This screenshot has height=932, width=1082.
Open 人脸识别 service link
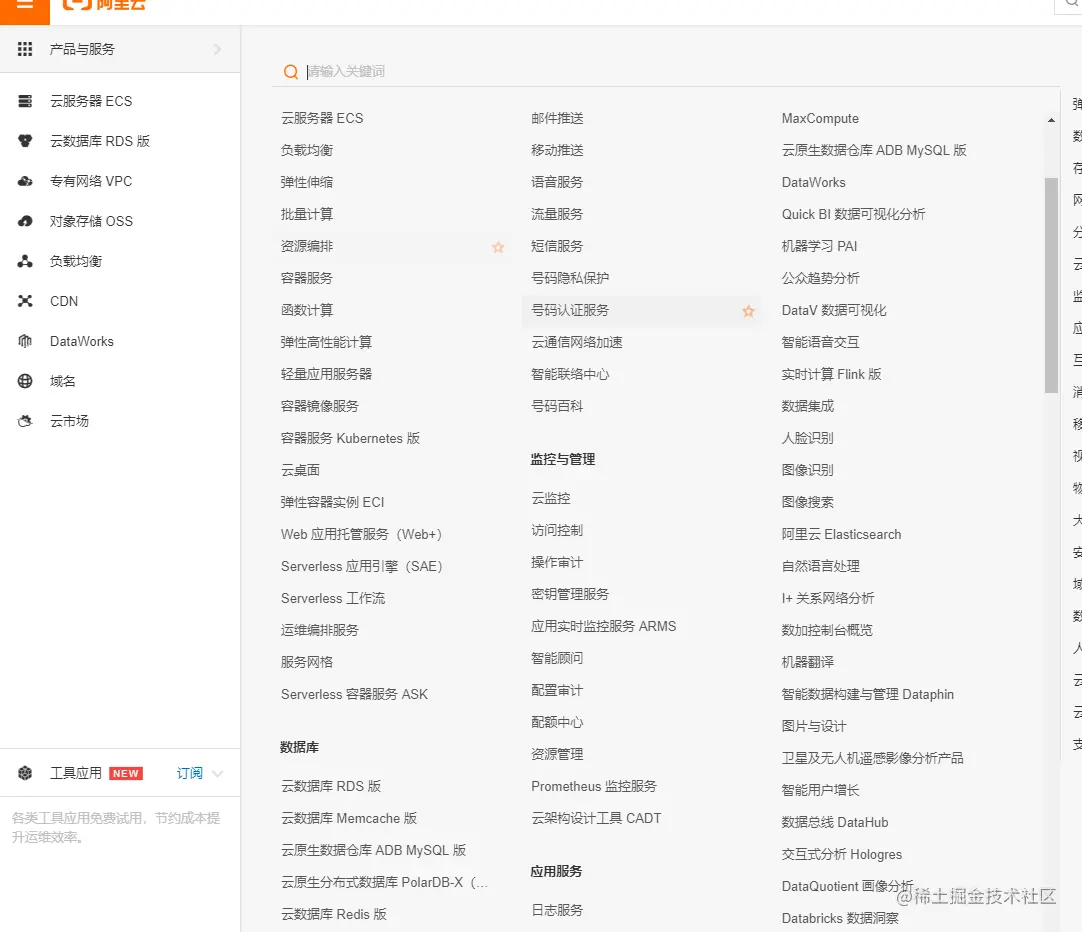[808, 438]
